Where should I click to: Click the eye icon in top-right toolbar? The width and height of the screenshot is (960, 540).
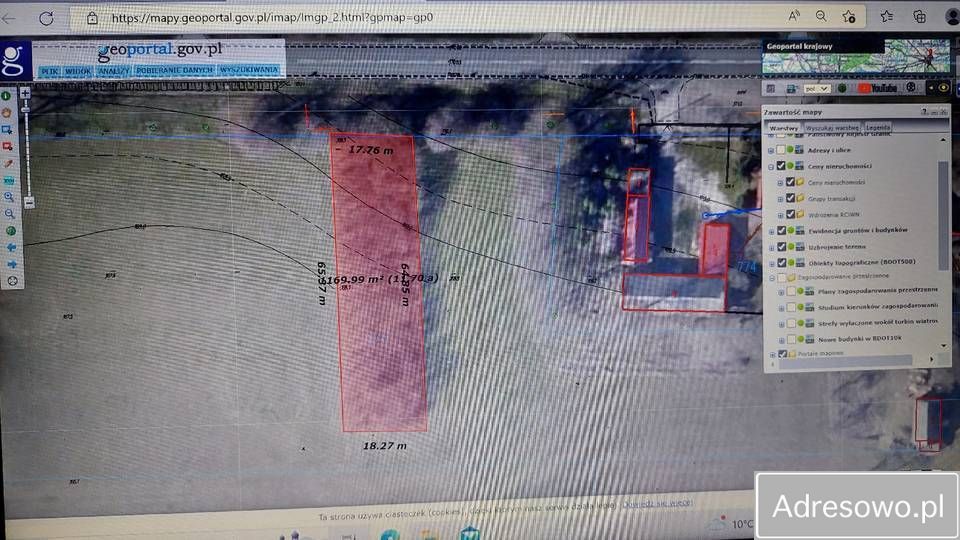pos(943,88)
